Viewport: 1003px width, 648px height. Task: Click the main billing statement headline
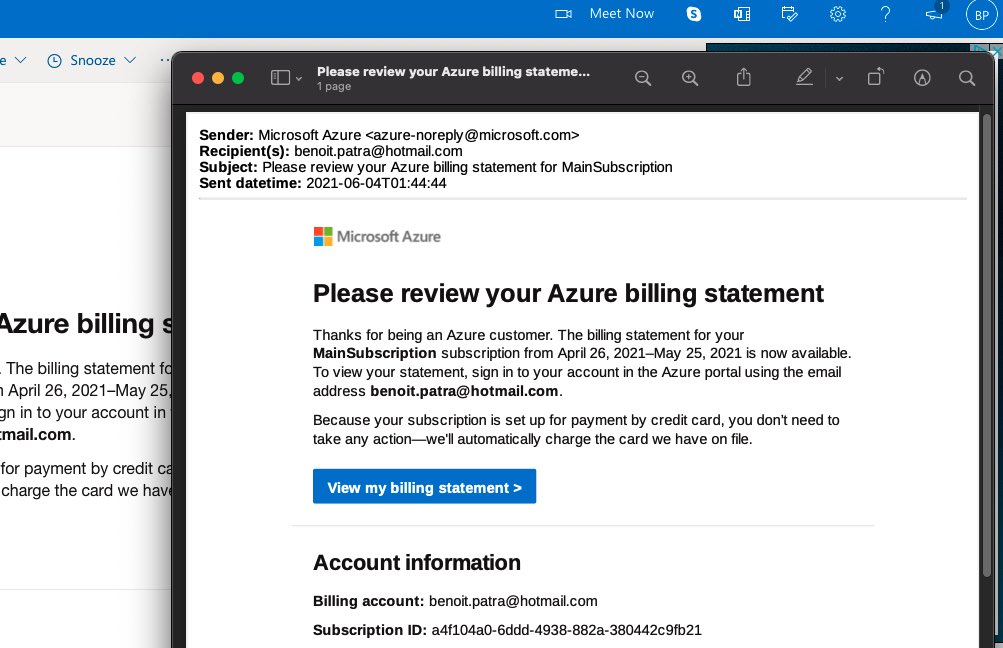[x=568, y=294]
